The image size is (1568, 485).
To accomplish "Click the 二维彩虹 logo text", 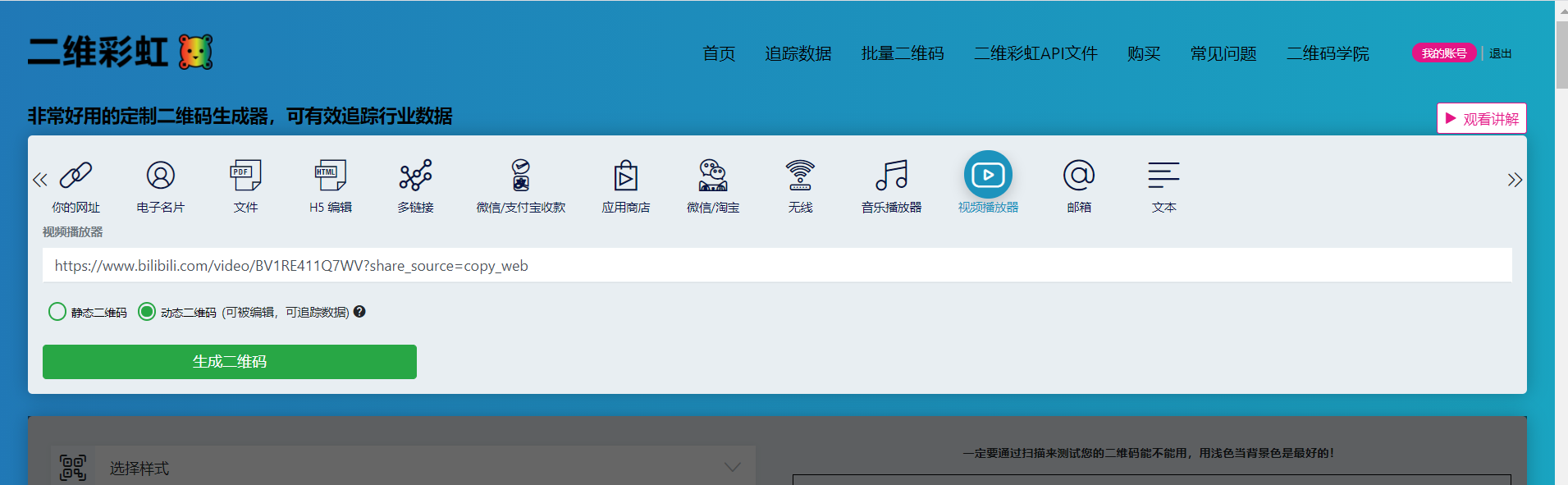I will [x=98, y=52].
